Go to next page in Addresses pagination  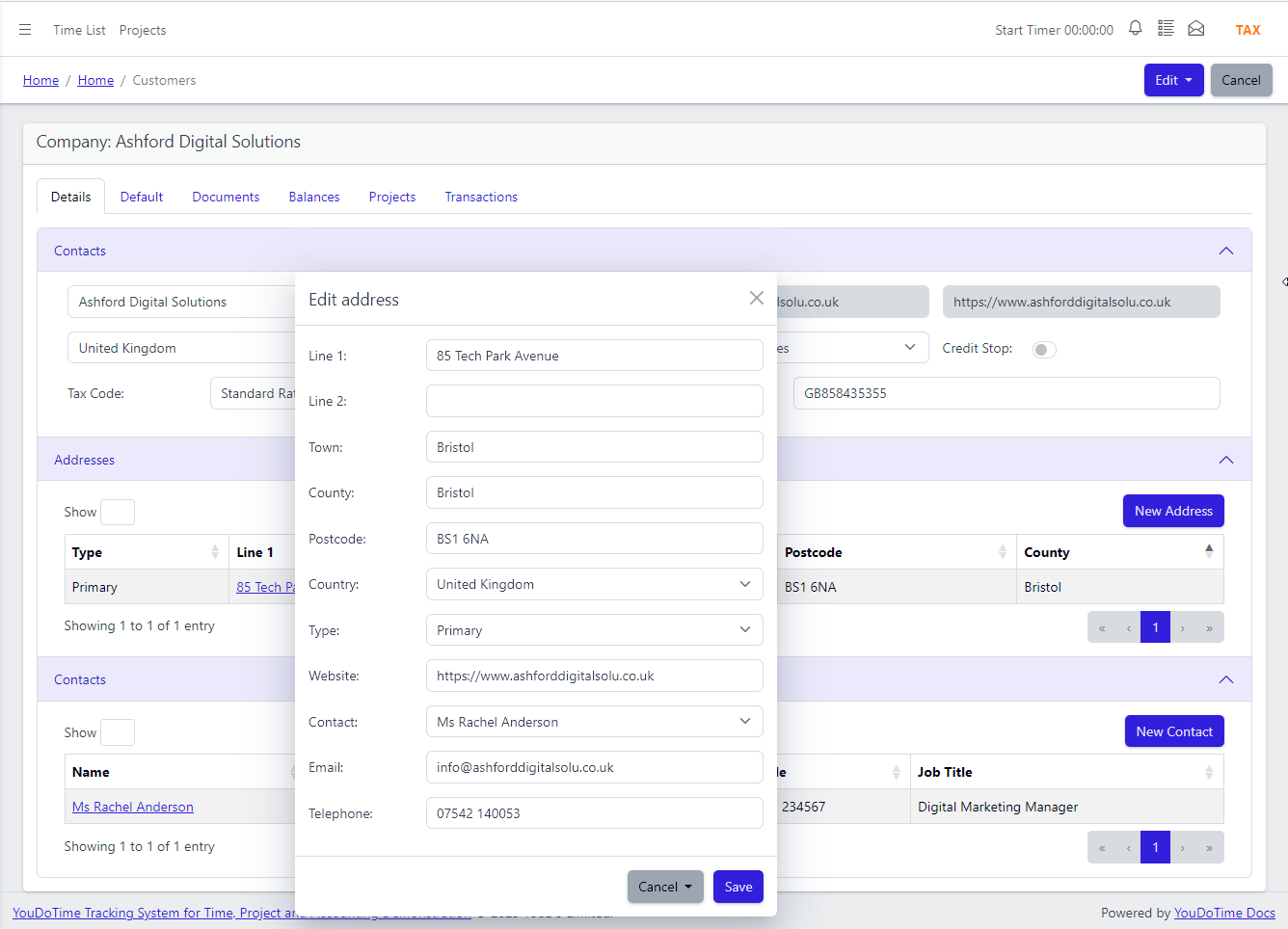[1183, 627]
